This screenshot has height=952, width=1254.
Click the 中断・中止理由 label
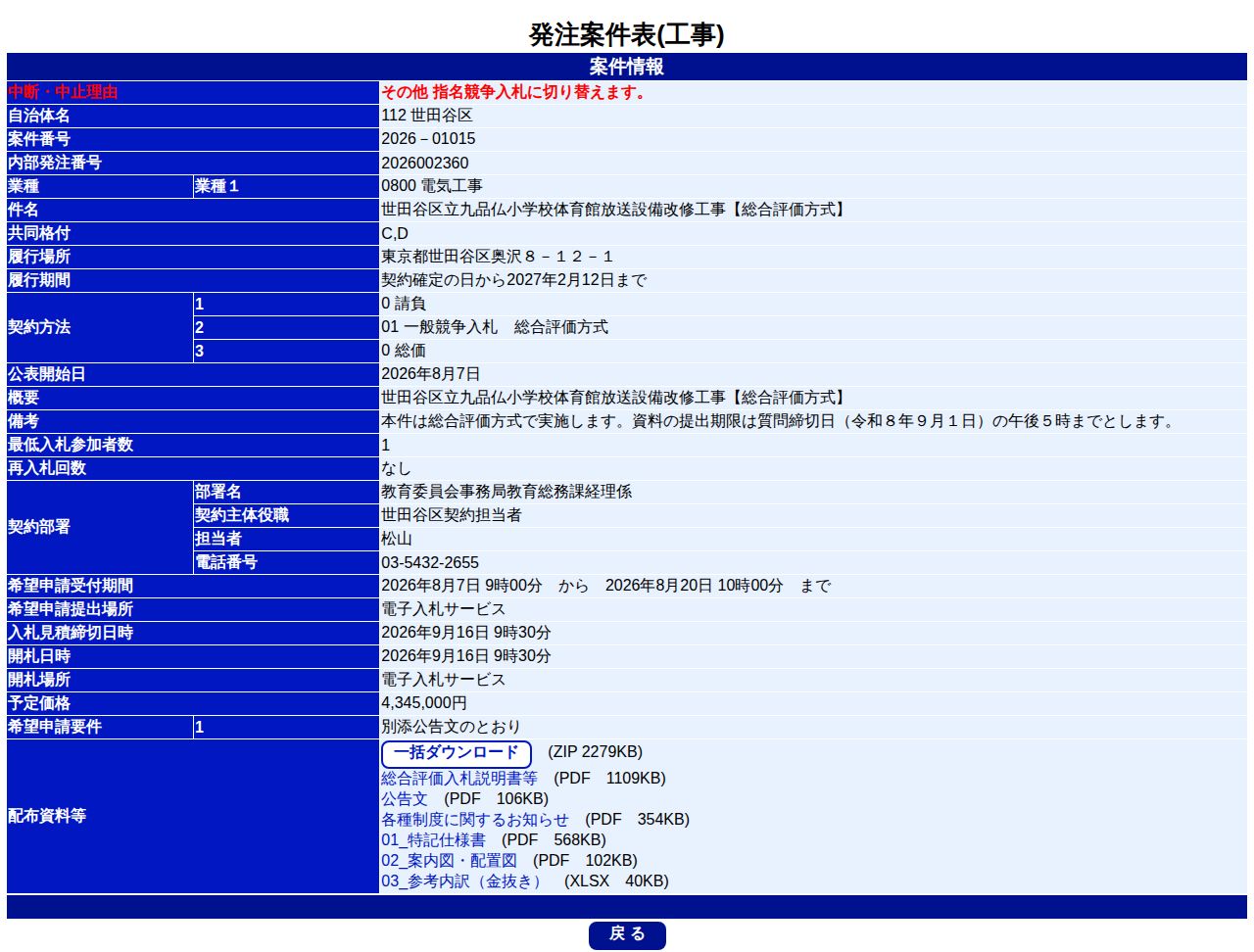coord(63,92)
